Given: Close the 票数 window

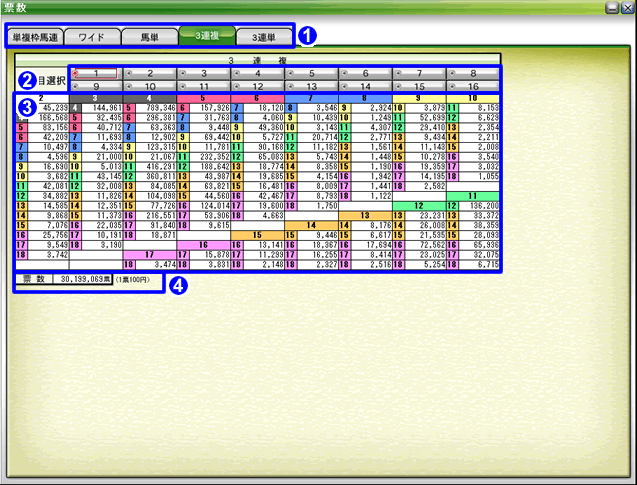Looking at the screenshot, I should tap(627, 8).
